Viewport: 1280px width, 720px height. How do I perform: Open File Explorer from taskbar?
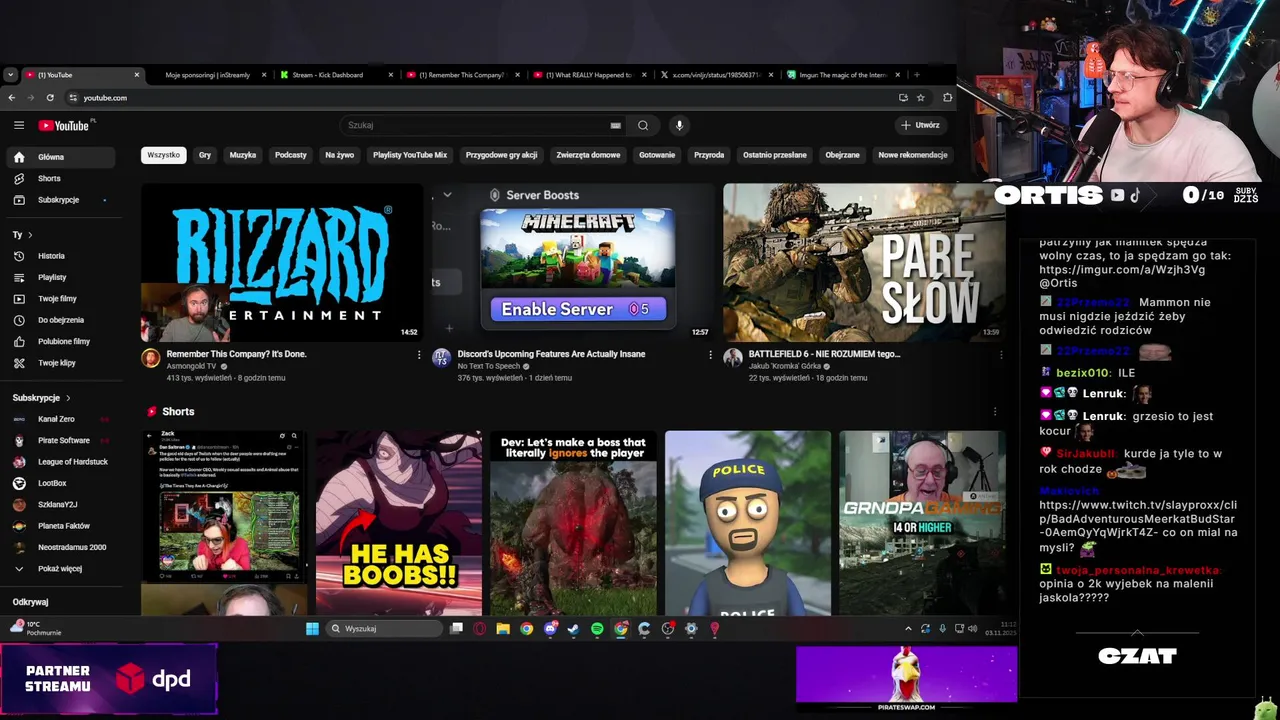point(503,629)
